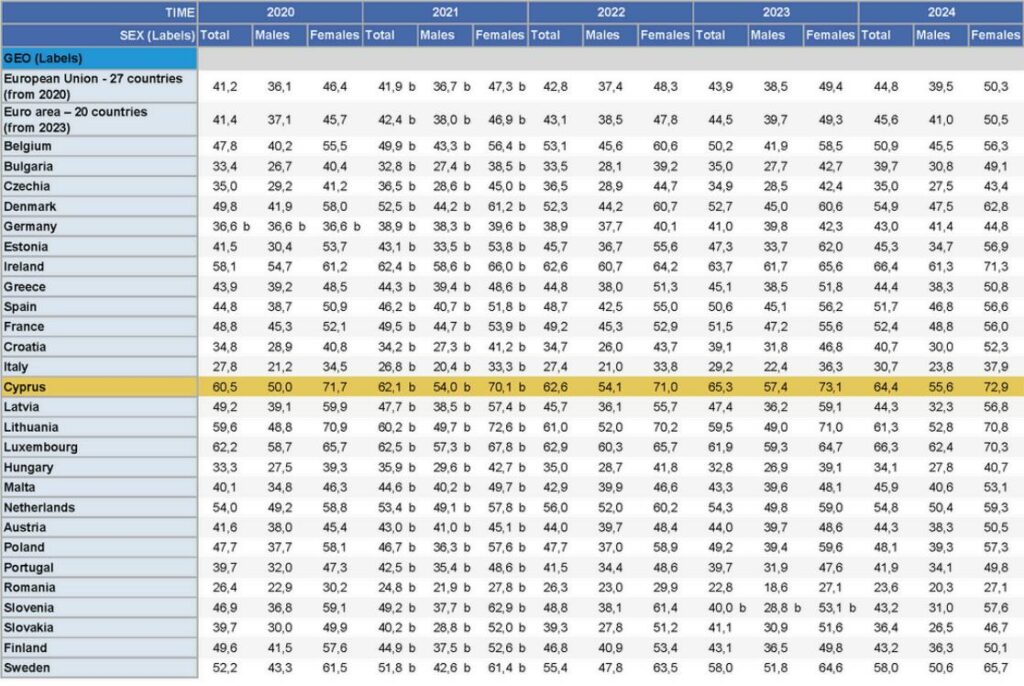Select the Hungary row label

tap(99, 467)
